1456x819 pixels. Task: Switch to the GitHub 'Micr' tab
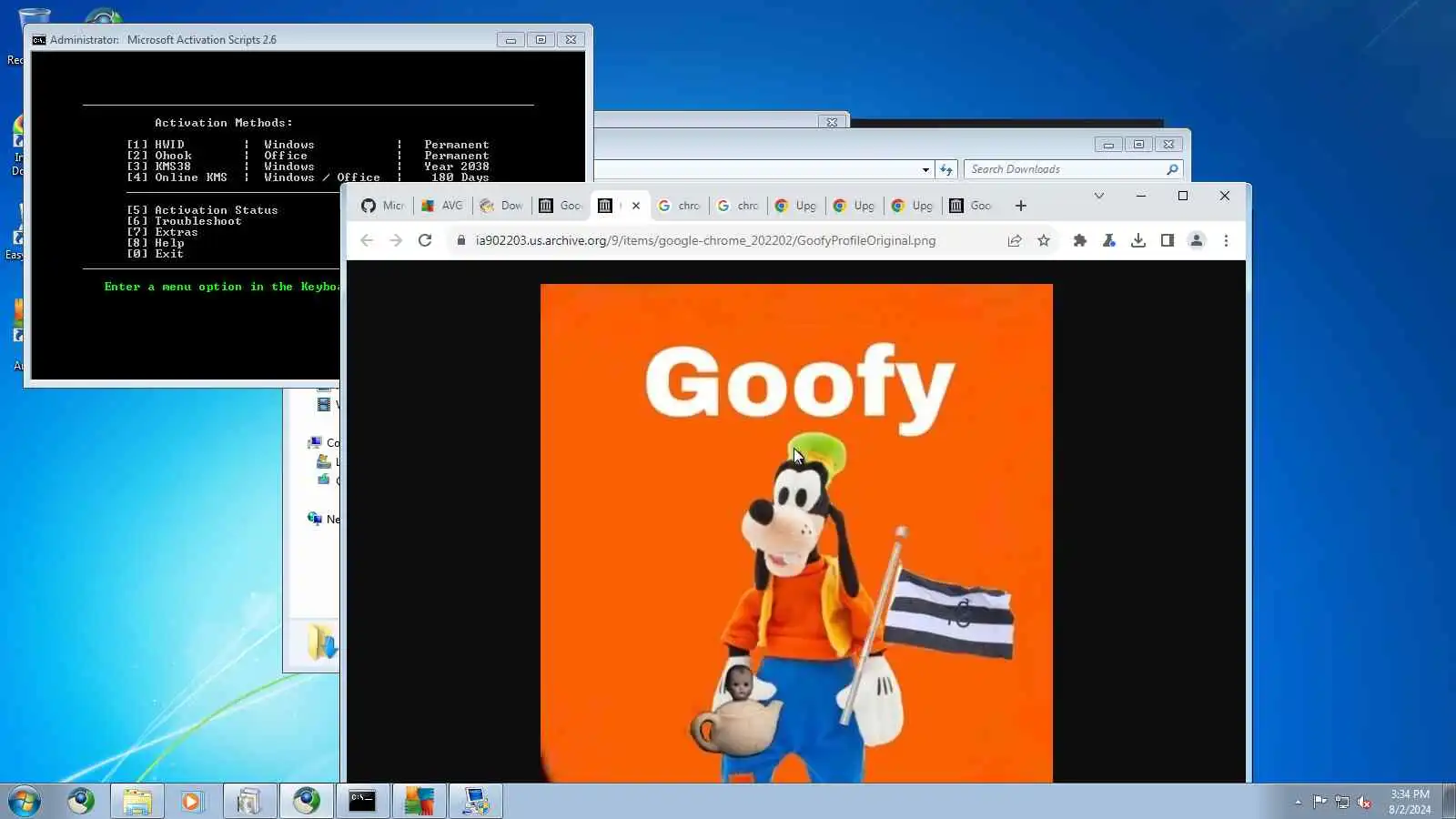(382, 206)
